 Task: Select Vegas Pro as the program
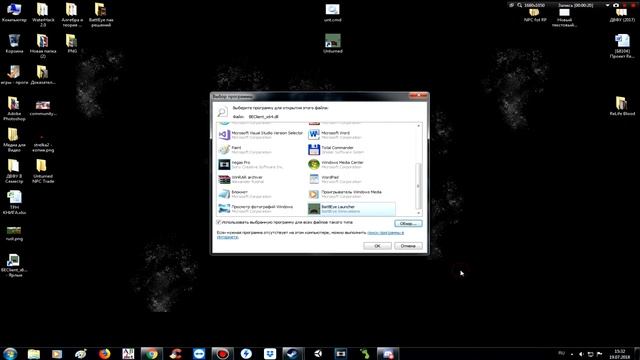point(261,164)
